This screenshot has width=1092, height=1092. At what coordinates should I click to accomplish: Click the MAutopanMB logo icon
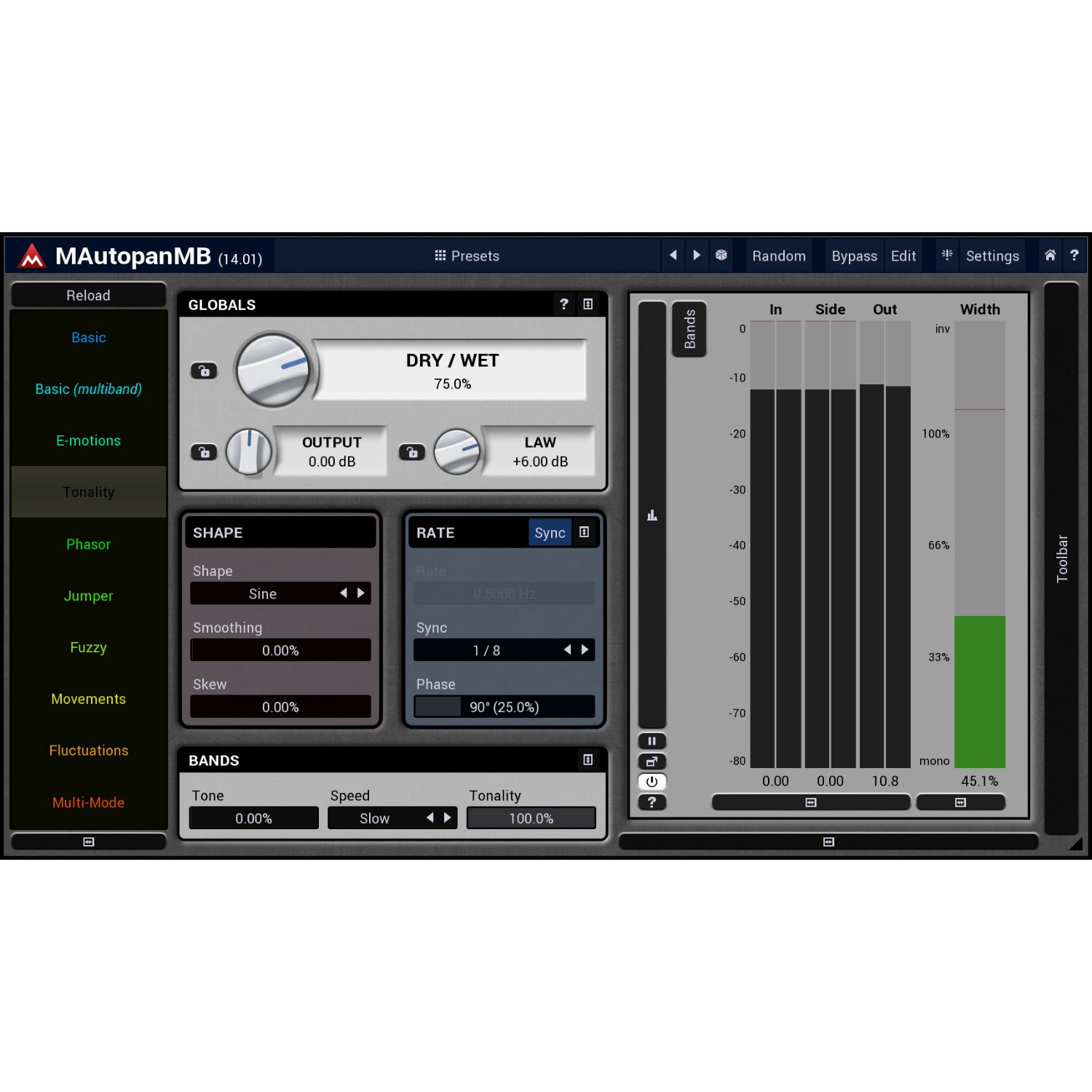(x=32, y=256)
